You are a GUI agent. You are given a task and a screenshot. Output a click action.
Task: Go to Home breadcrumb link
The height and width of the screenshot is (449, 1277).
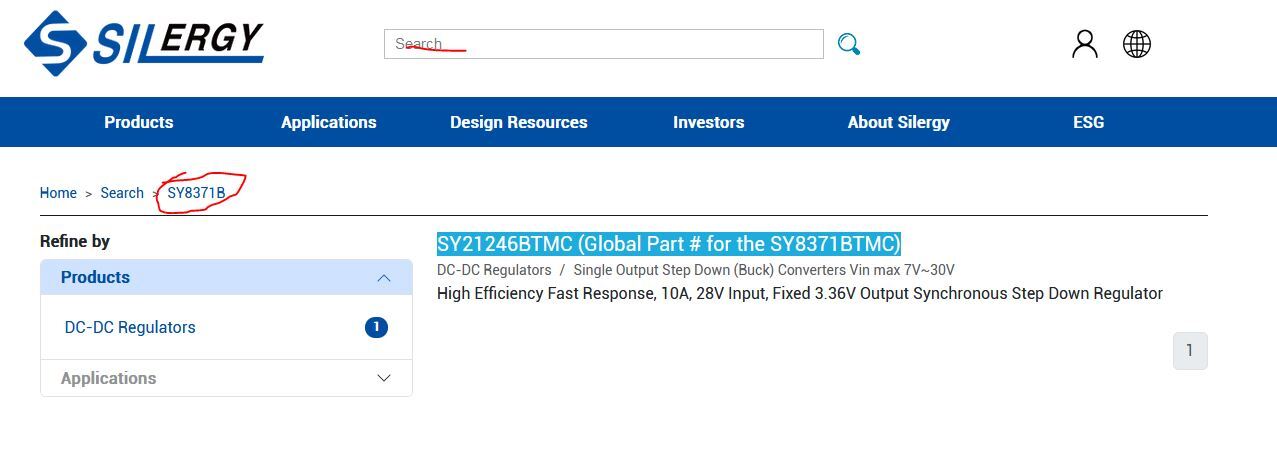(58, 193)
